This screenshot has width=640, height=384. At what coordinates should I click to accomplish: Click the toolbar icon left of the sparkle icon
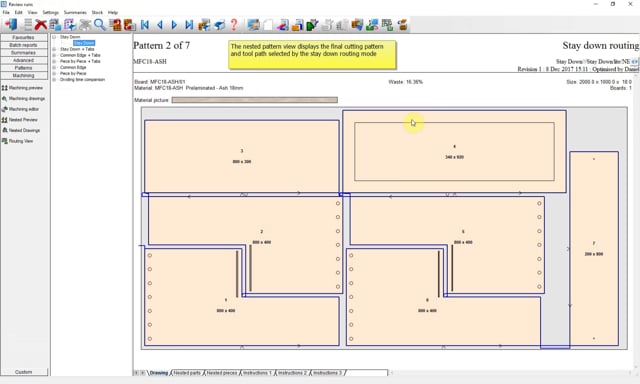pos(55,24)
